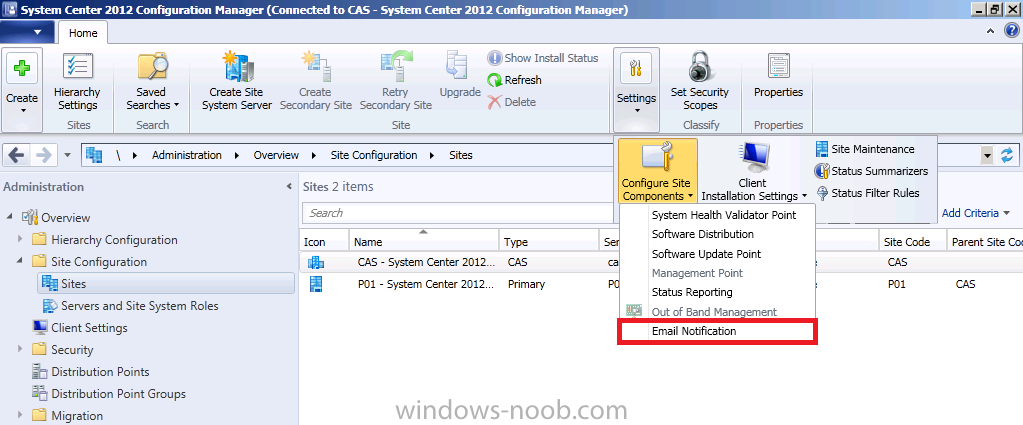Expand the Migration folder

pos(20,416)
